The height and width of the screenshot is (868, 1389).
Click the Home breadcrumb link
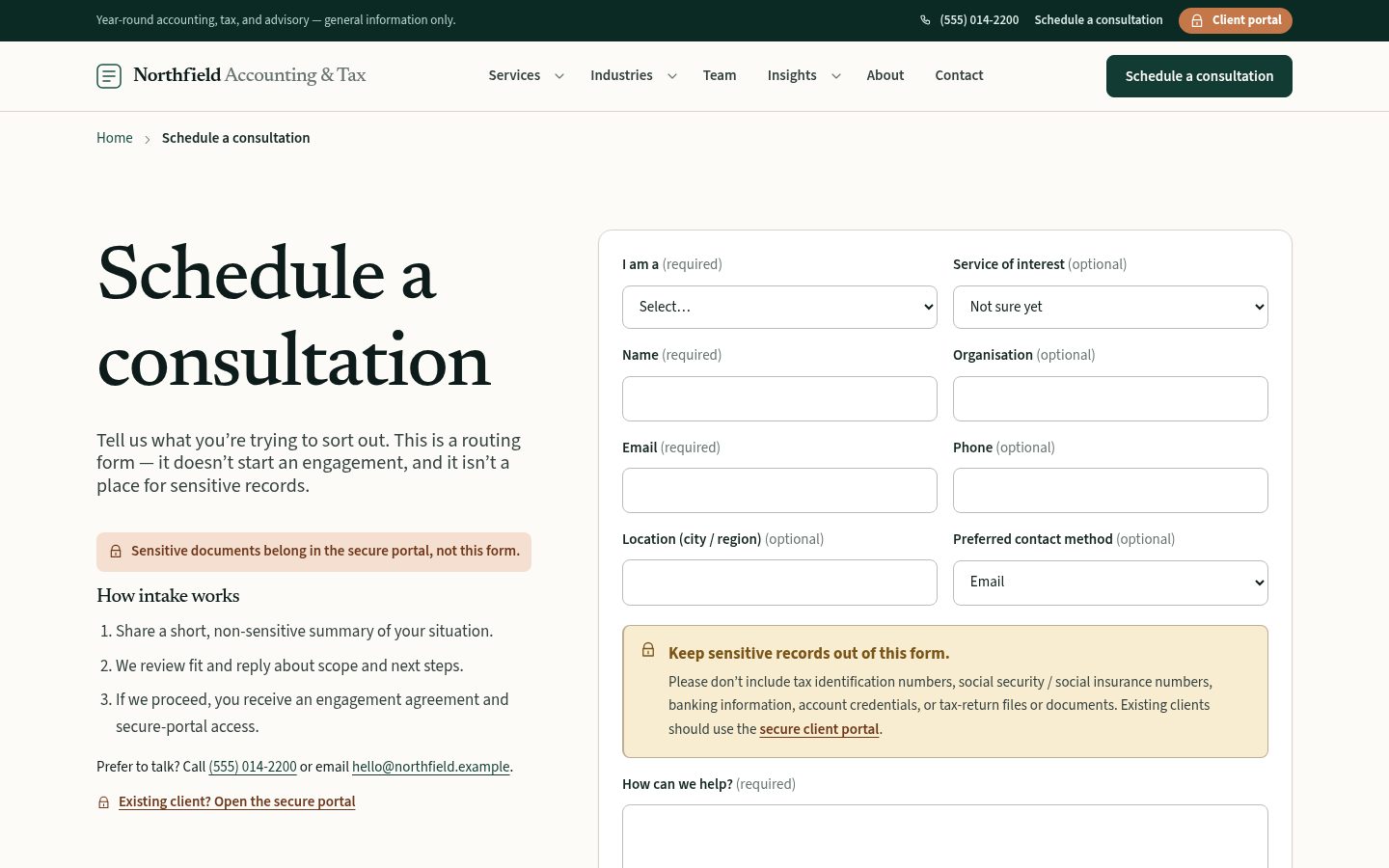[115, 138]
